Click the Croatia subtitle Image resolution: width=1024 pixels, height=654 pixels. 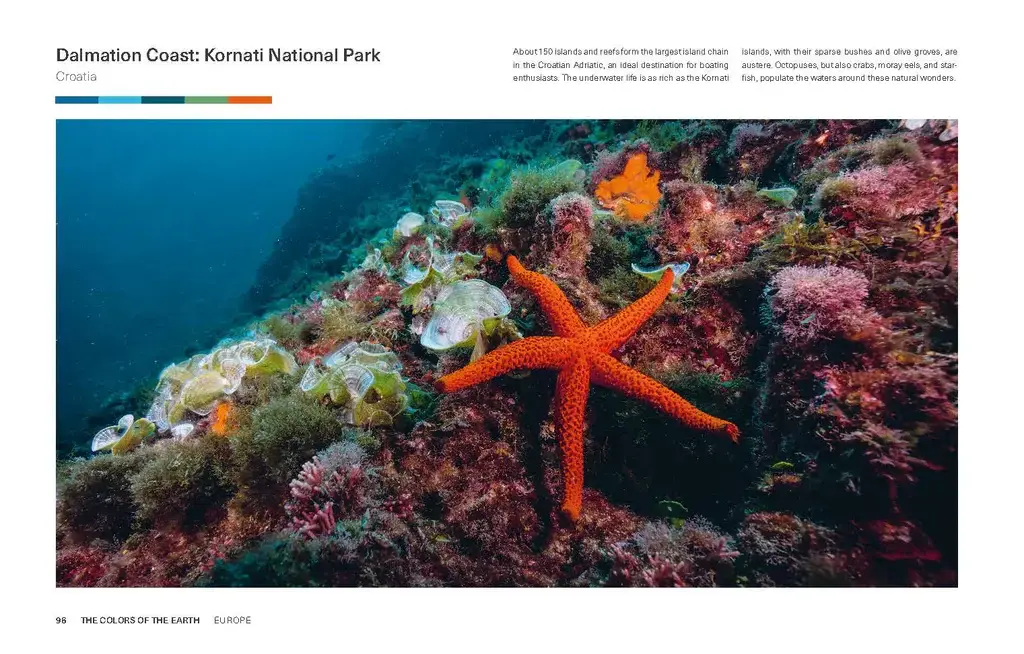point(76,76)
